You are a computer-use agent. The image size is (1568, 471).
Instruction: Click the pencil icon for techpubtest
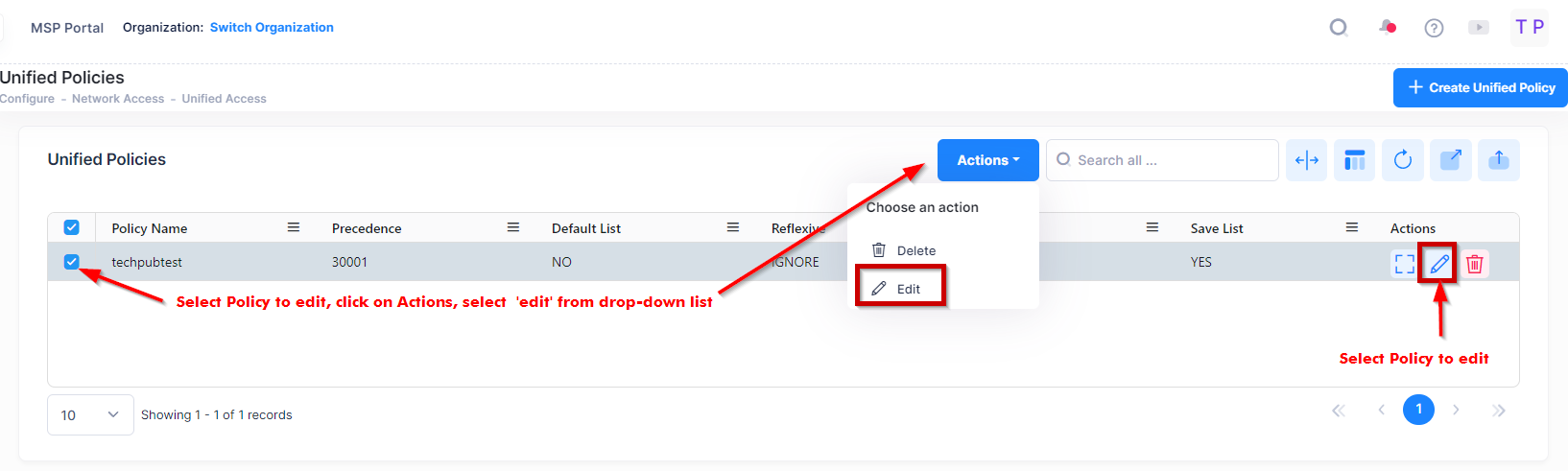tap(1439, 264)
